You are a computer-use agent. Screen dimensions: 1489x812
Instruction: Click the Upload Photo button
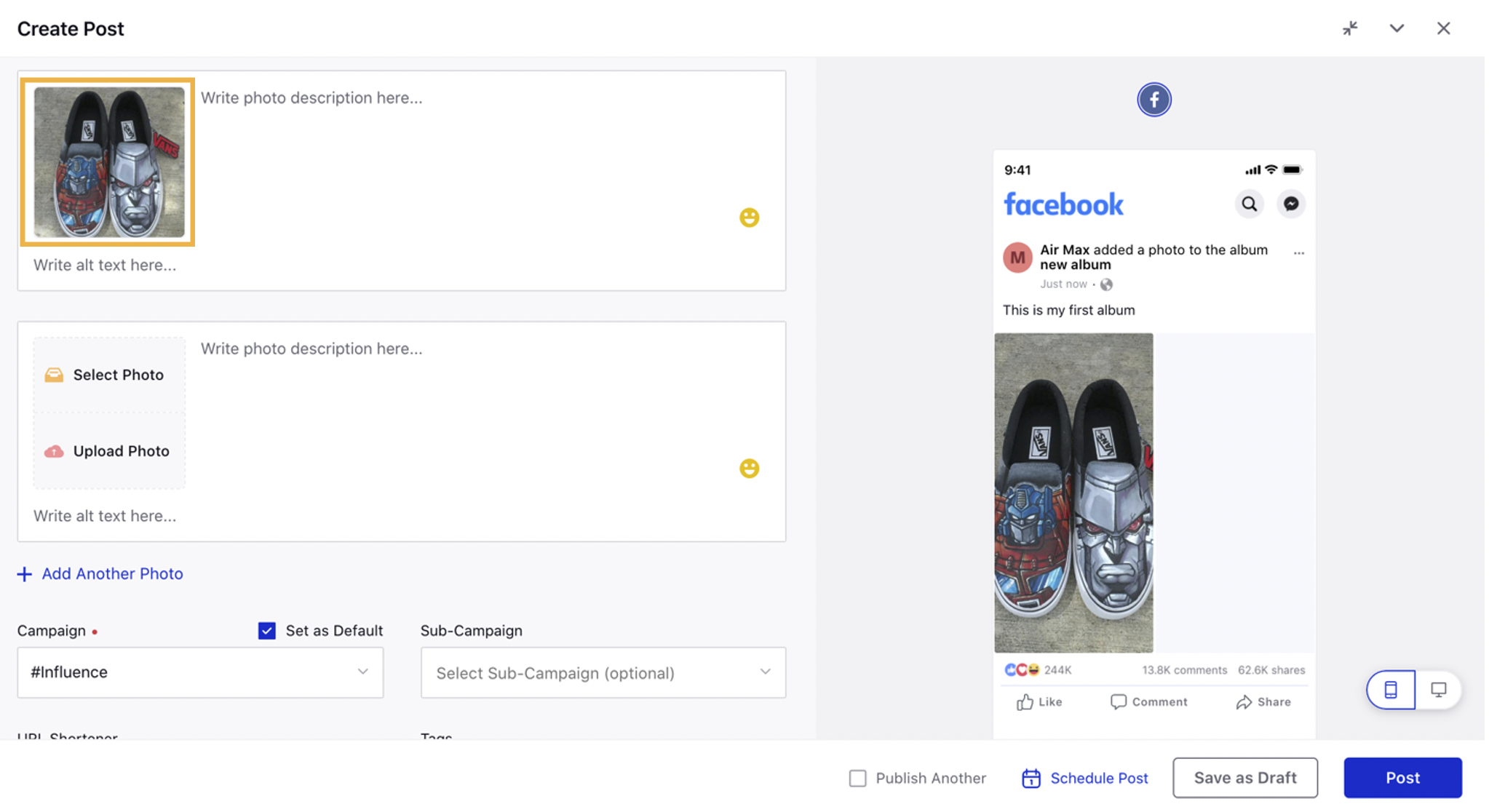pyautogui.click(x=109, y=451)
